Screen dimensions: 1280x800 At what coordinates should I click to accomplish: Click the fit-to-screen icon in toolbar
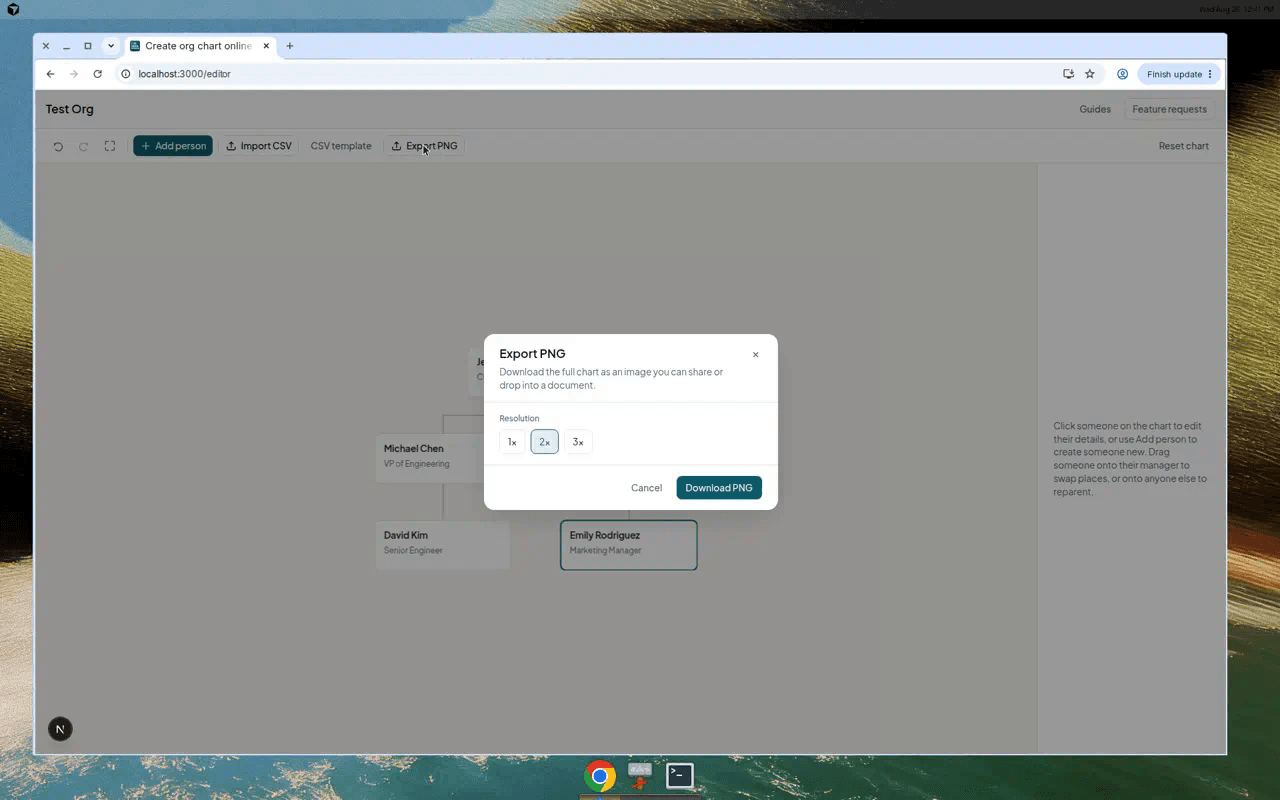[110, 146]
